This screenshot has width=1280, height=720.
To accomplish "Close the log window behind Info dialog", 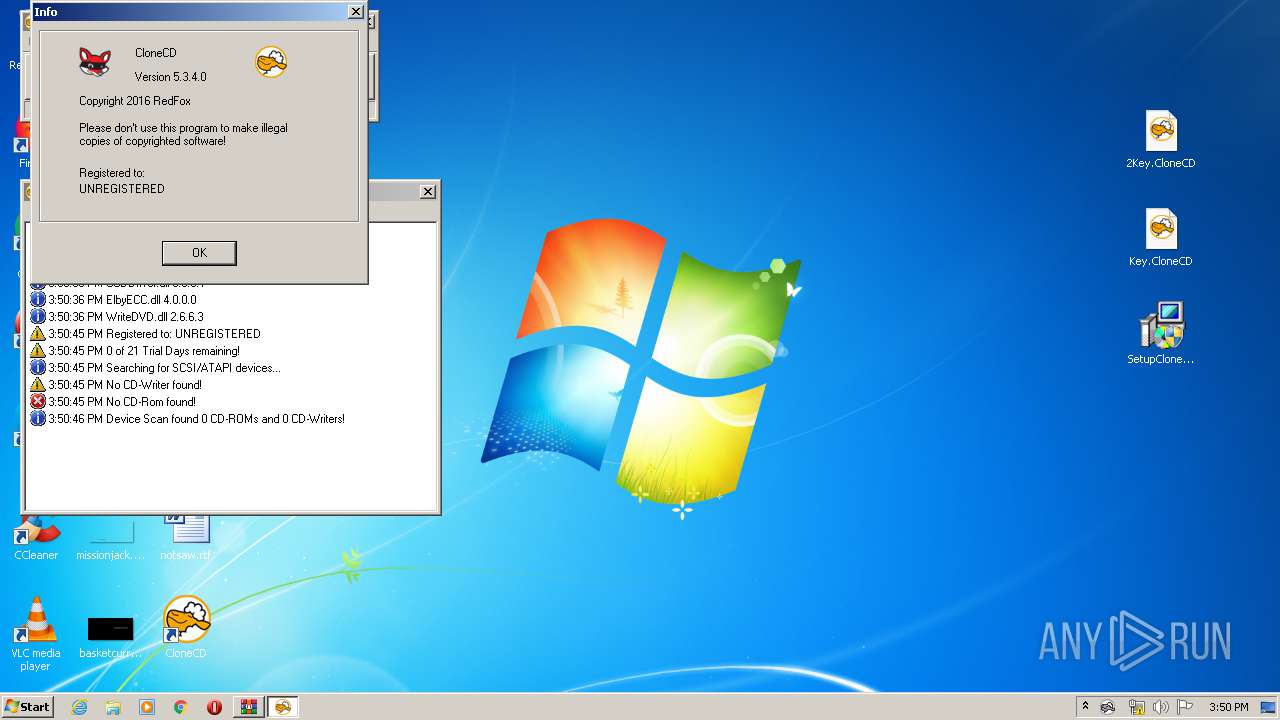I will coord(428,192).
